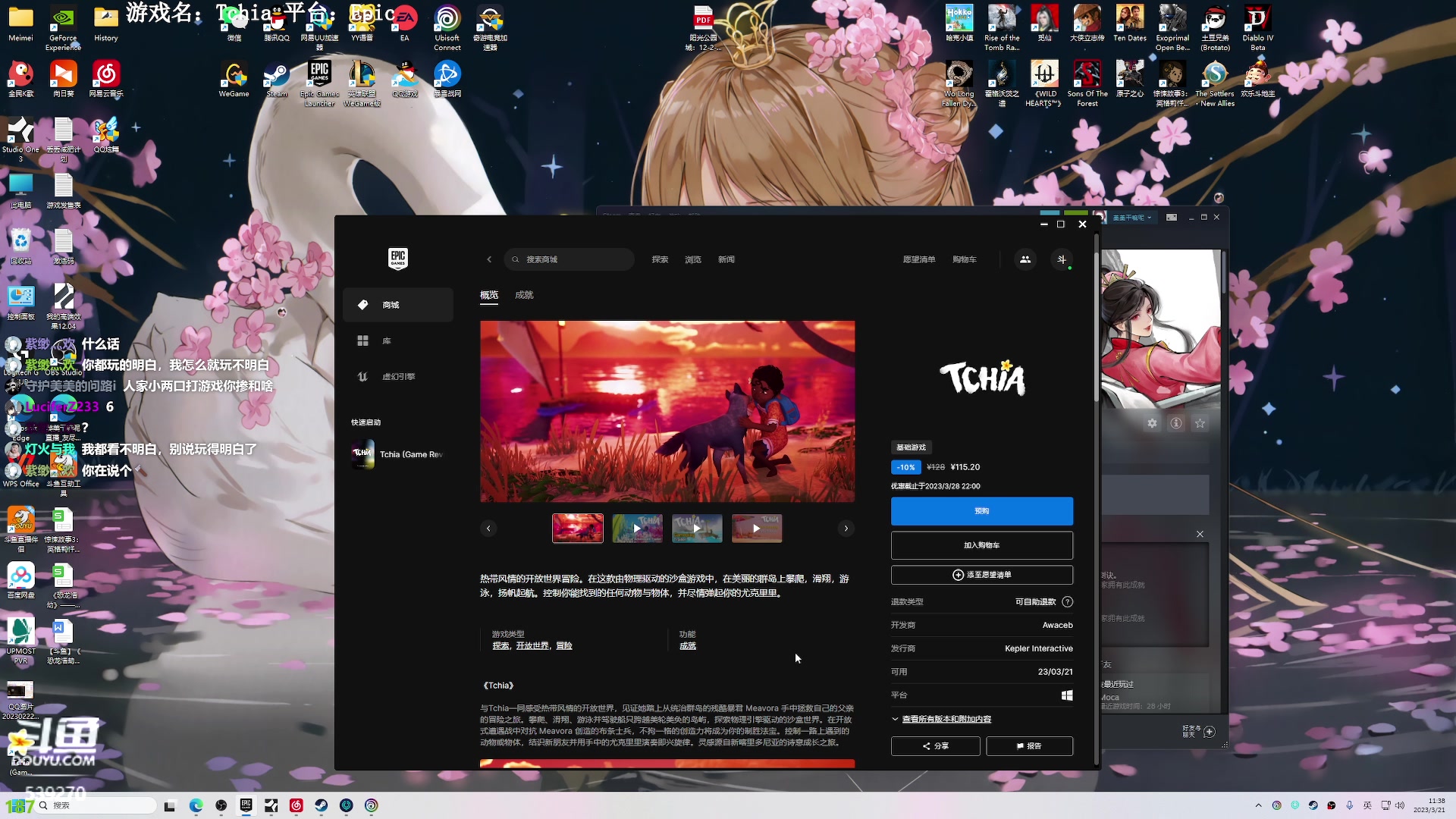Image resolution: width=1456 pixels, height=819 pixels.
Task: Go back with the arrow beside search
Action: (489, 259)
